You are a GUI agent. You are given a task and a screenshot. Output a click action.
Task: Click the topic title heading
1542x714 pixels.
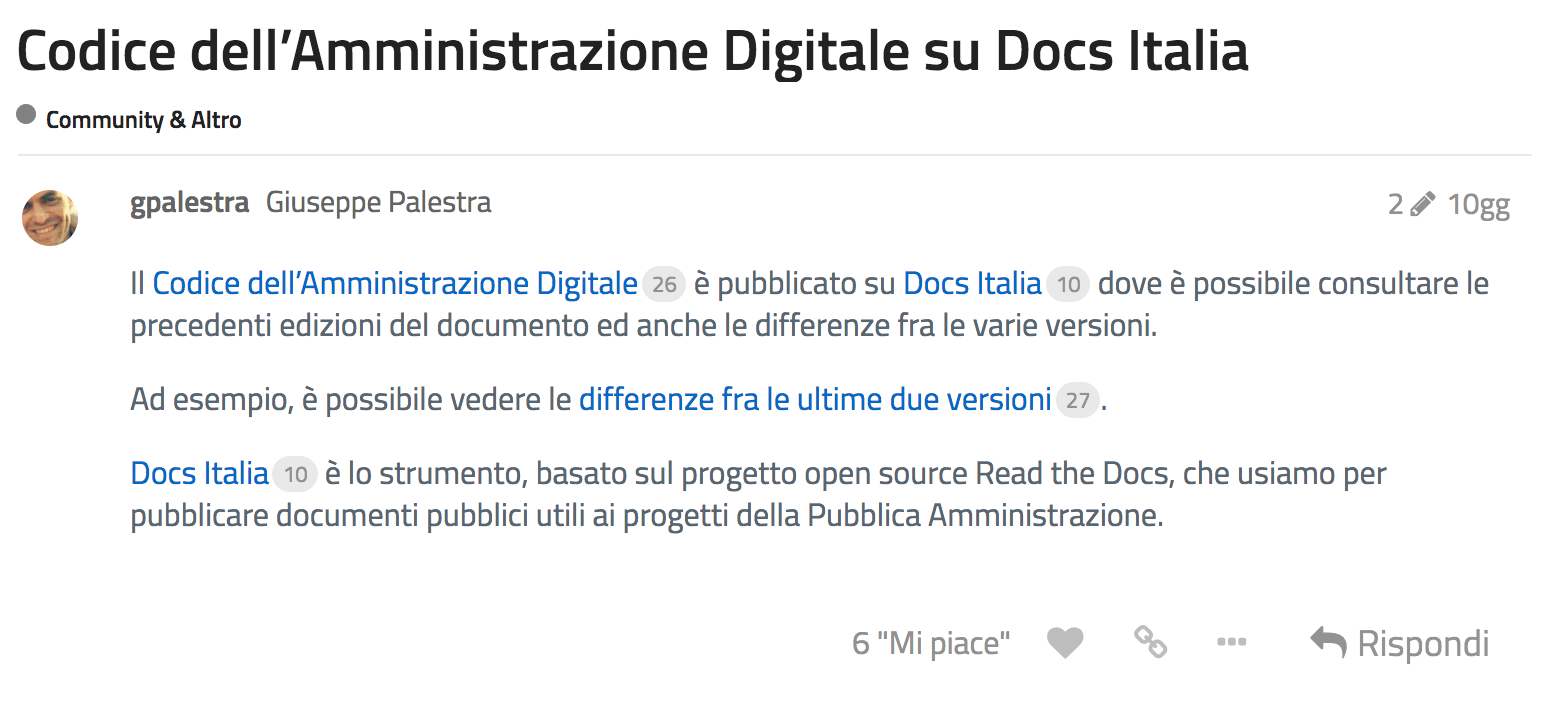point(633,50)
